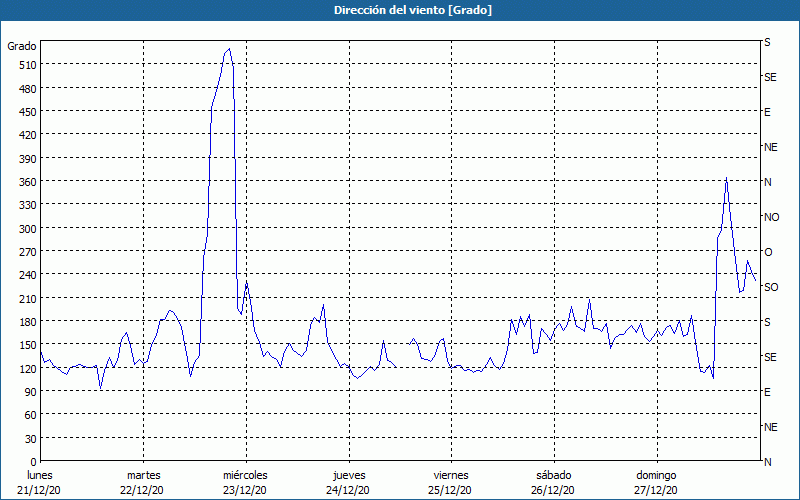Image resolution: width=800 pixels, height=500 pixels.
Task: Pick the 180 degree axis label
Action: click(28, 322)
